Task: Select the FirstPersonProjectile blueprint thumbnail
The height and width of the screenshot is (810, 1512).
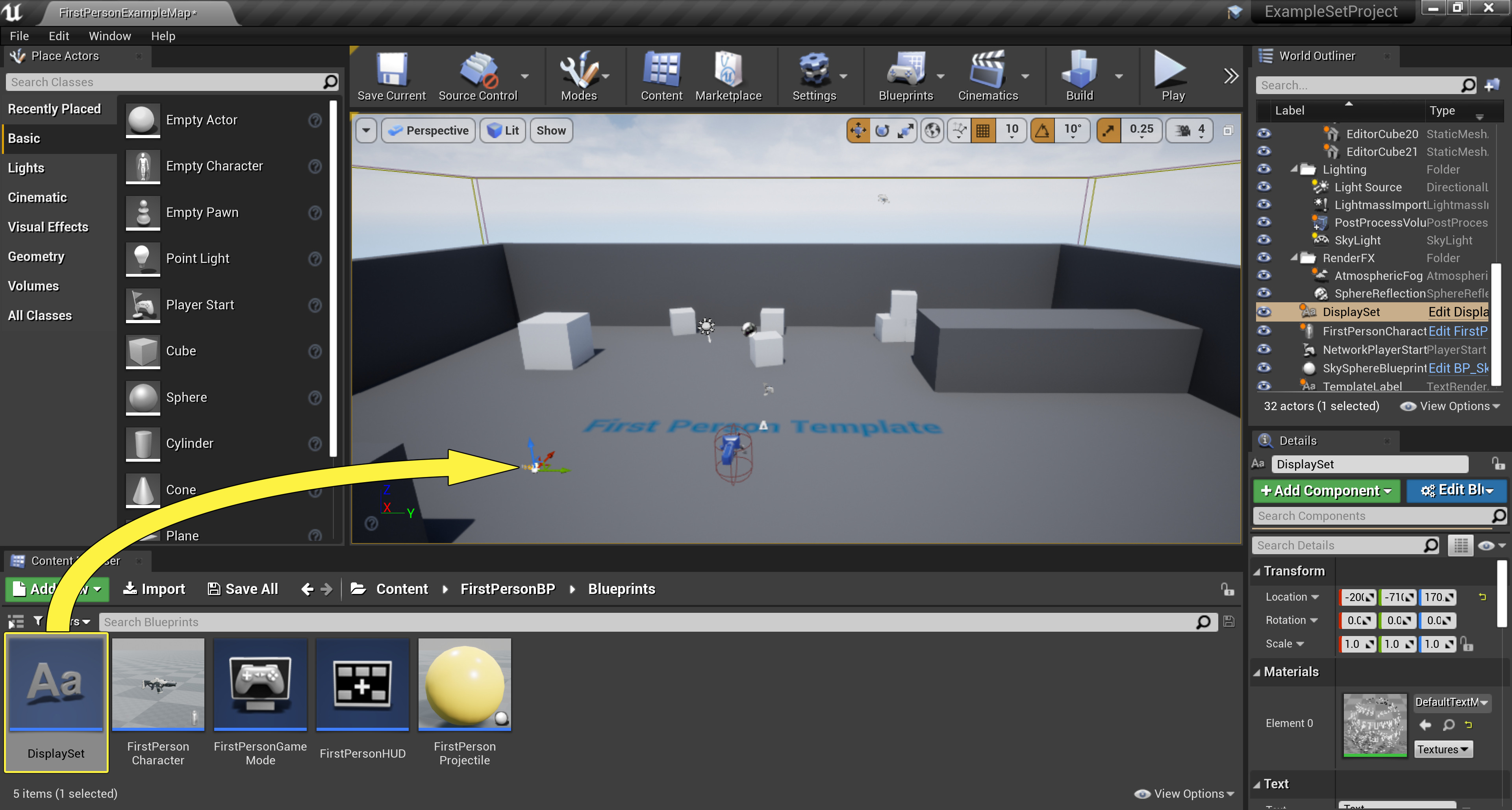Action: coord(464,684)
